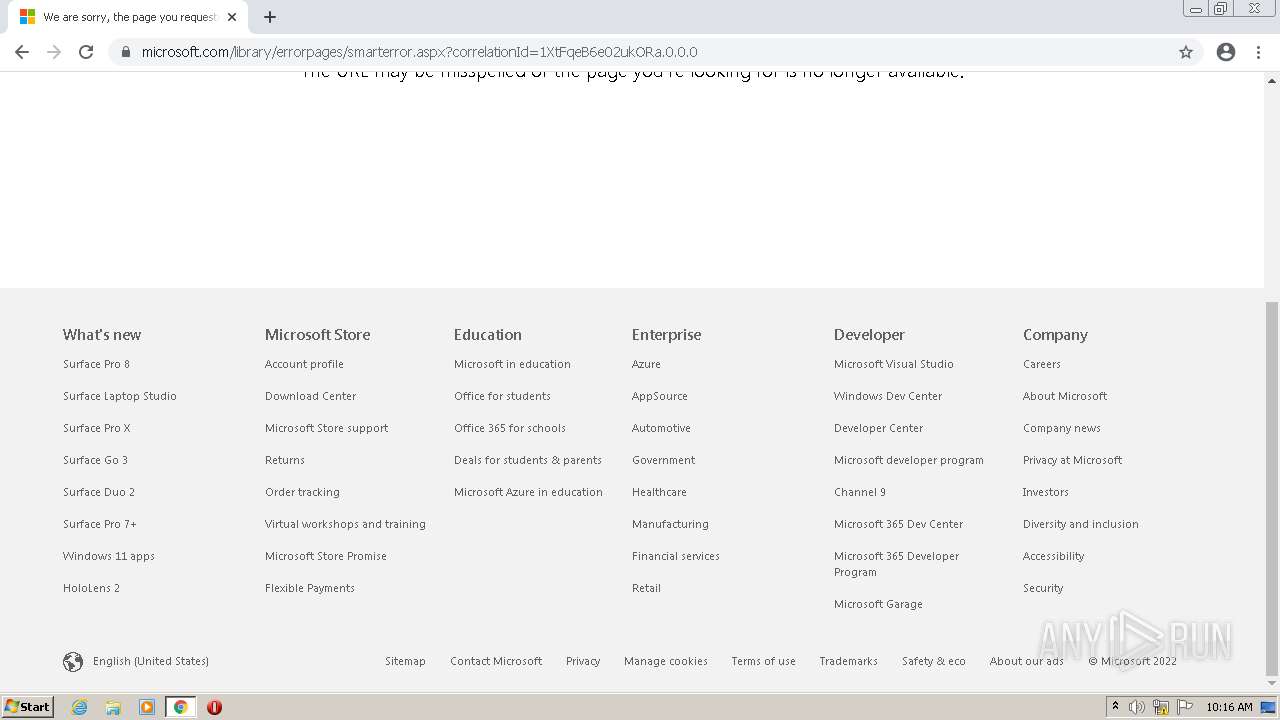Click the scrollbar down arrow
This screenshot has width=1280, height=720.
(x=1272, y=684)
